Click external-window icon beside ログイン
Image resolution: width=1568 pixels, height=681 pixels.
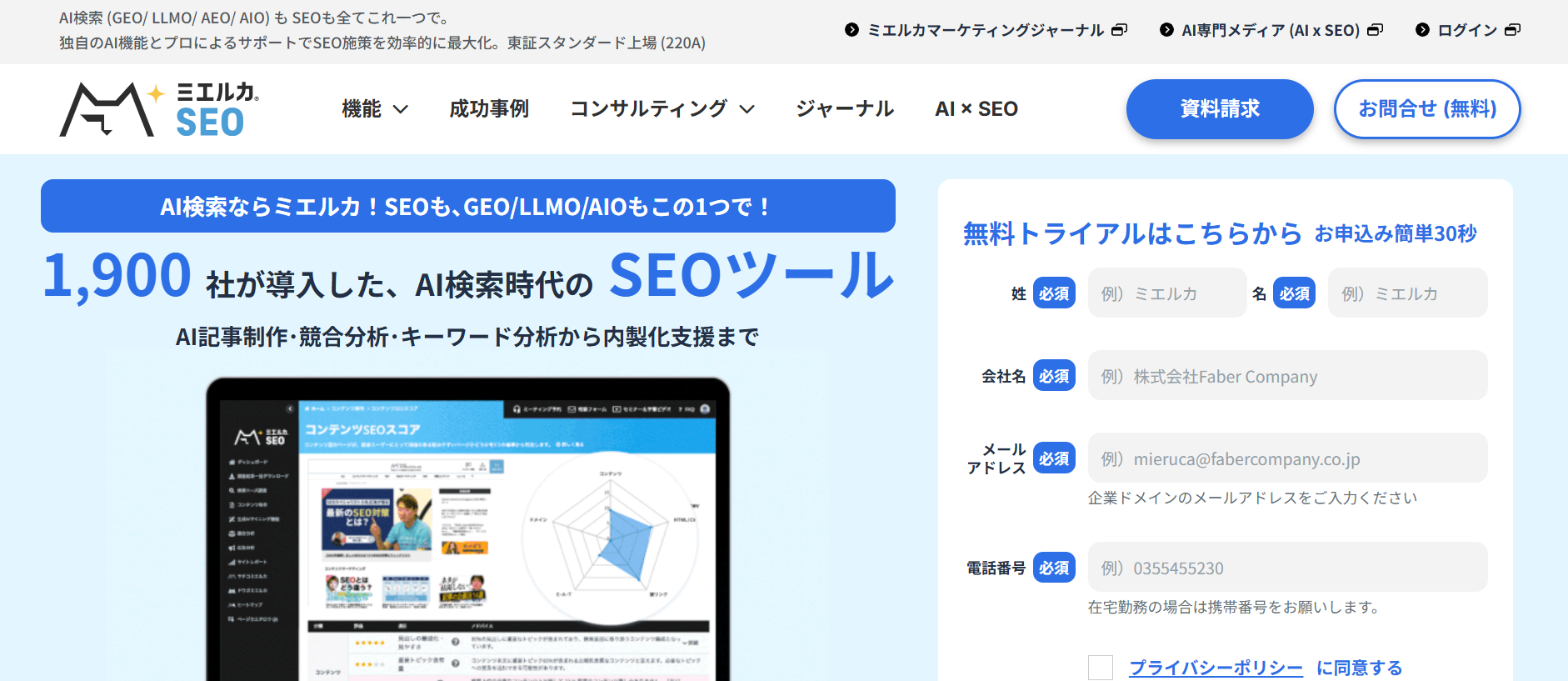pyautogui.click(x=1513, y=30)
